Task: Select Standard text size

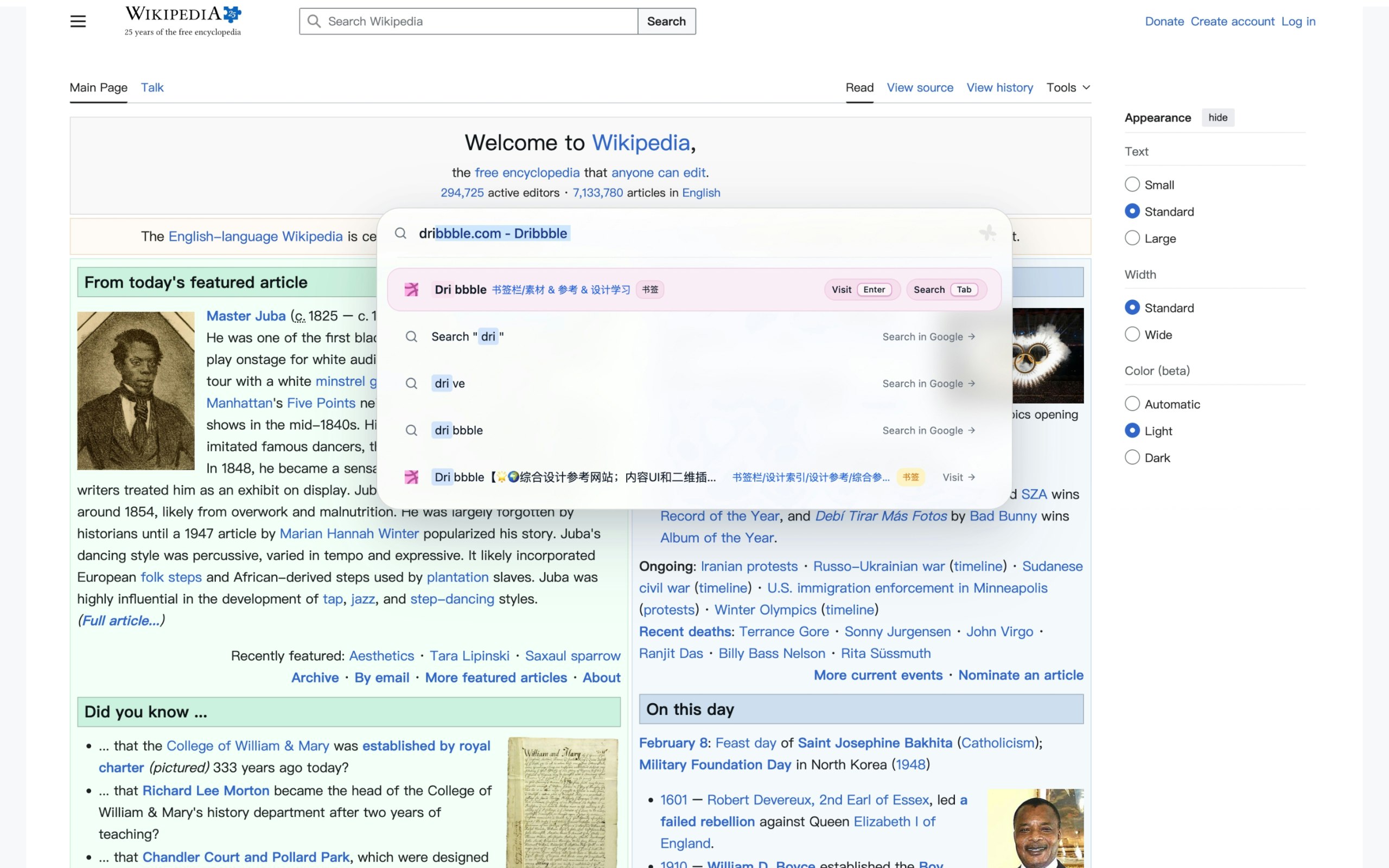Action: tap(1132, 211)
